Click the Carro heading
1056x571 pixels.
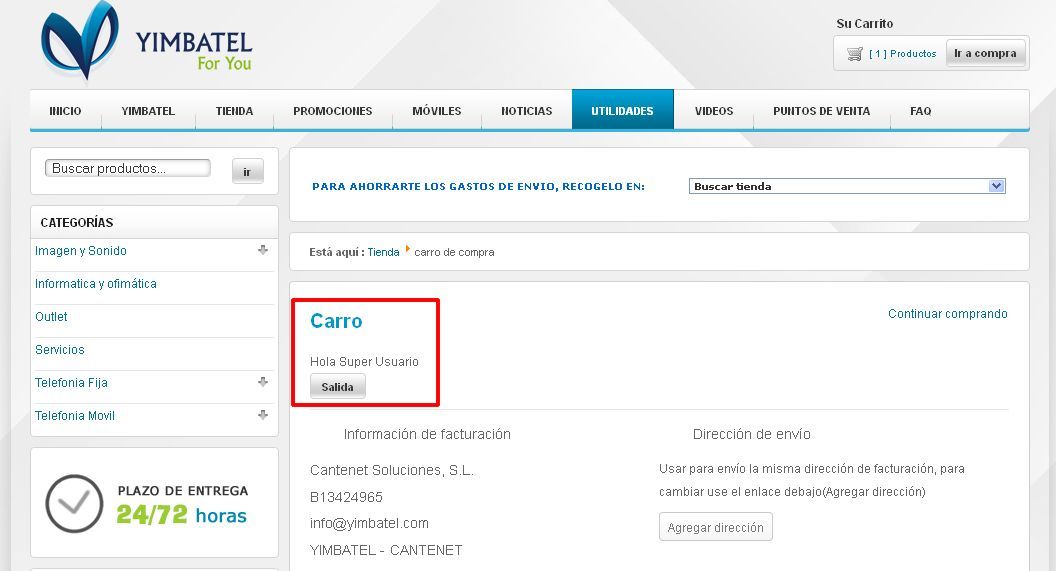click(336, 321)
